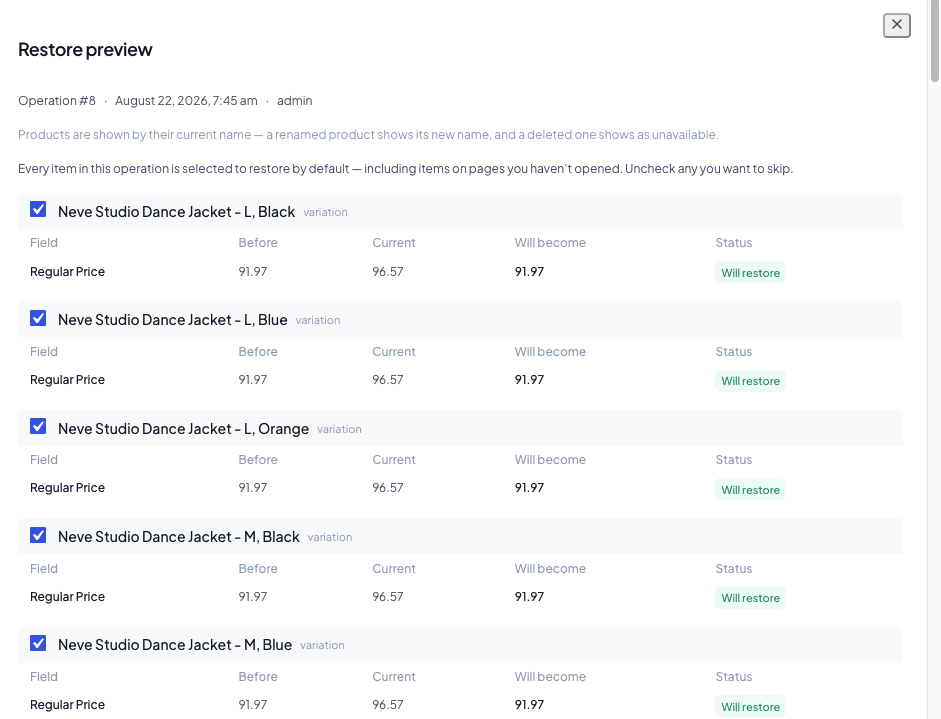Image resolution: width=941 pixels, height=719 pixels.
Task: Toggle the M, Blue variation checkbox
Action: 38,643
